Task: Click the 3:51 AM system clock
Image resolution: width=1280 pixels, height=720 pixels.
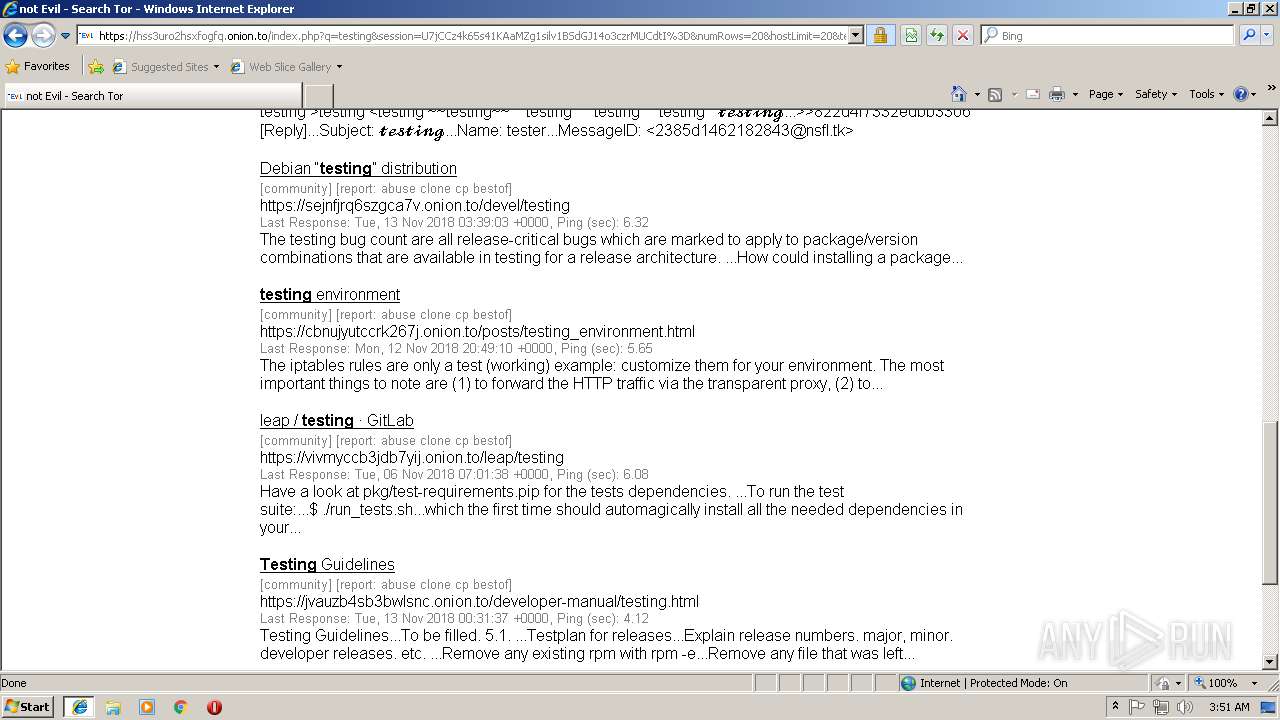Action: pyautogui.click(x=1229, y=707)
